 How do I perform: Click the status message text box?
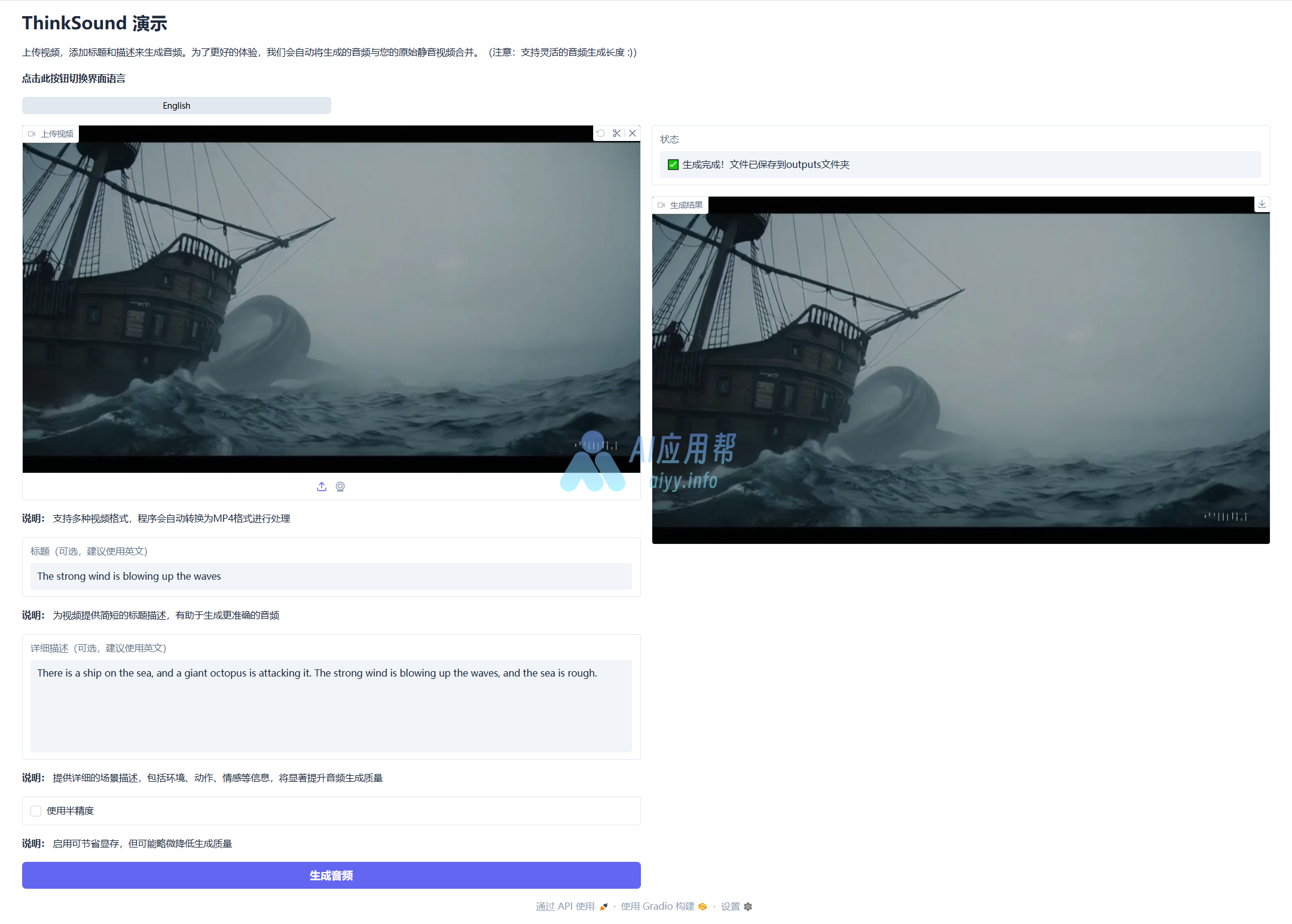961,164
